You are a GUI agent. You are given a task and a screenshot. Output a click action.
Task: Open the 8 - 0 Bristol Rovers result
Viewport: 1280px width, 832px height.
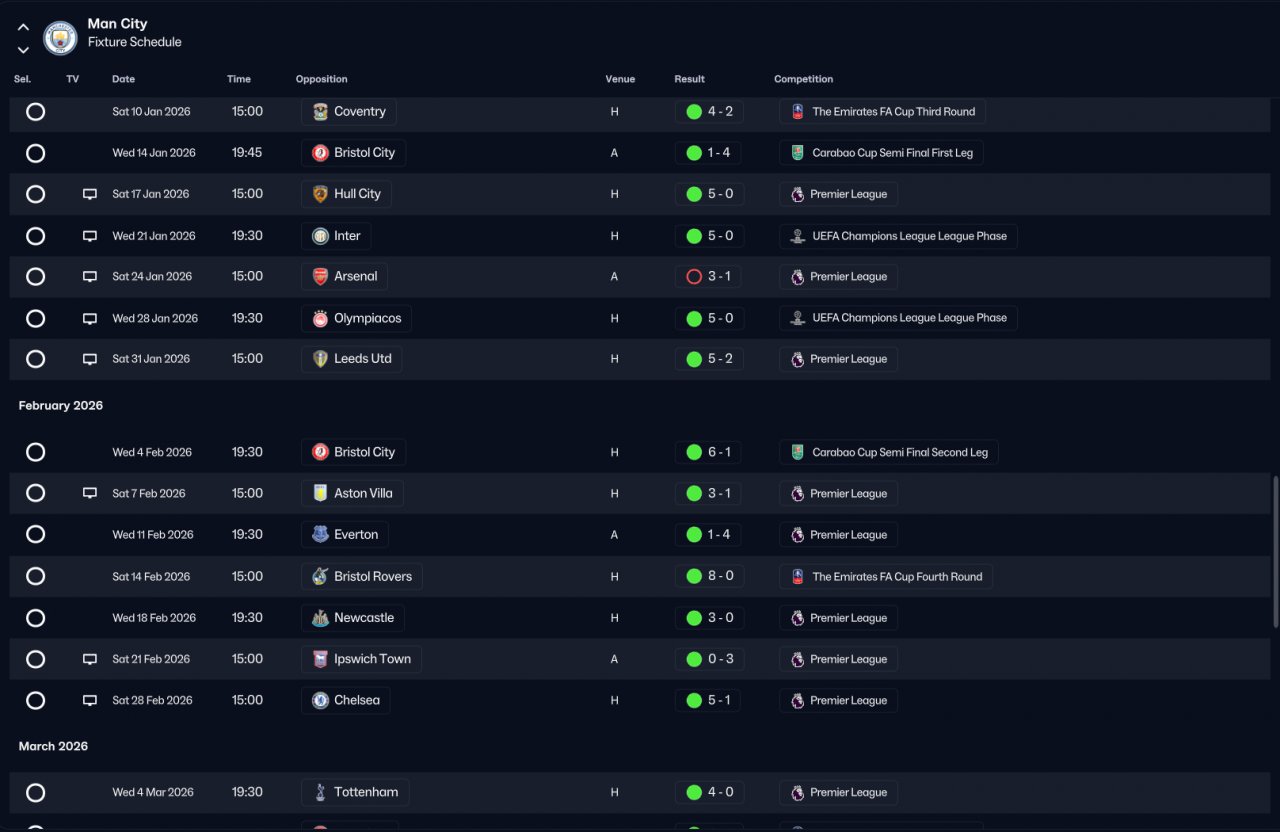click(709, 576)
